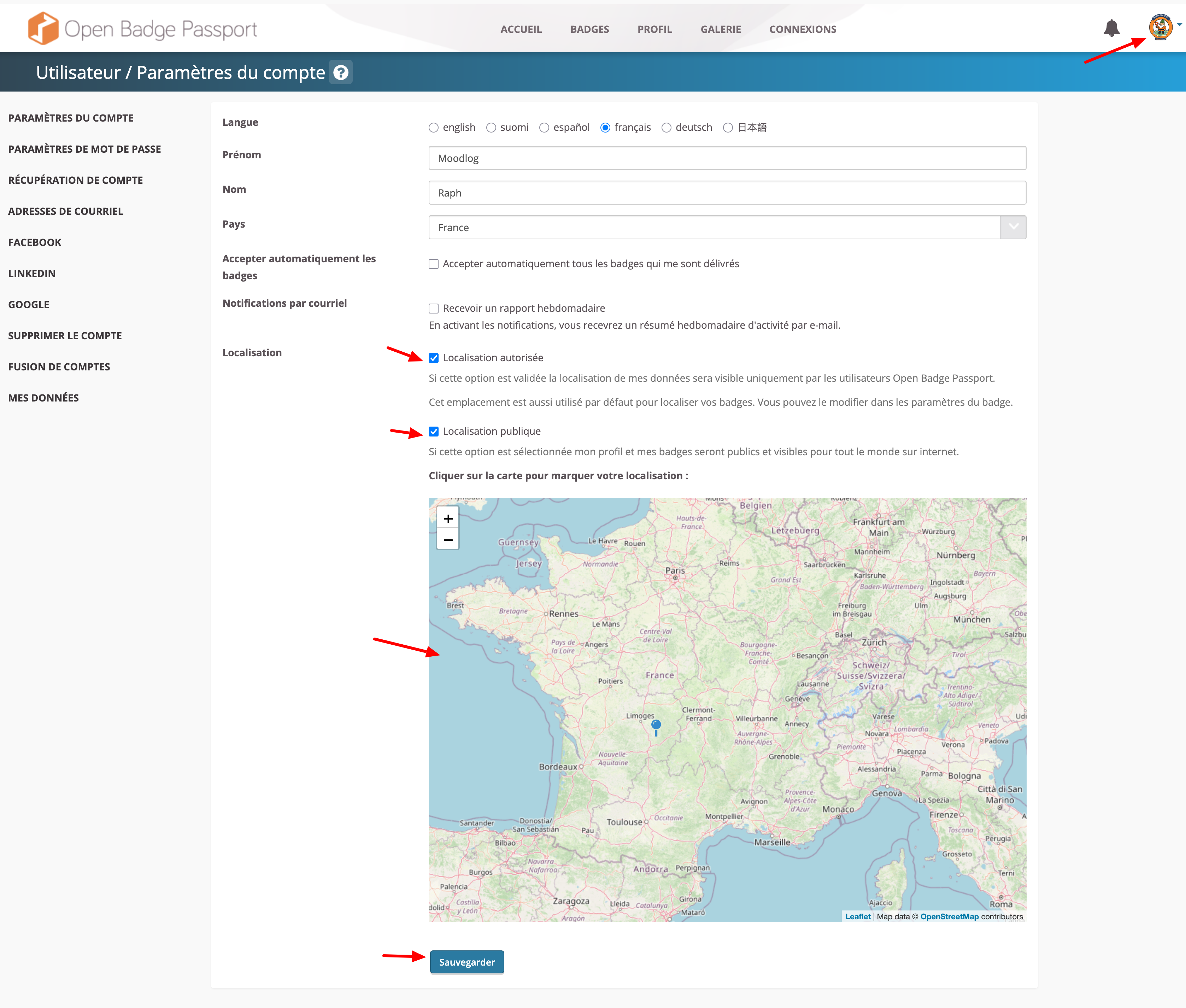Click the Open Badge Passport logo
Image resolution: width=1186 pixels, height=1008 pixels.
[143, 29]
